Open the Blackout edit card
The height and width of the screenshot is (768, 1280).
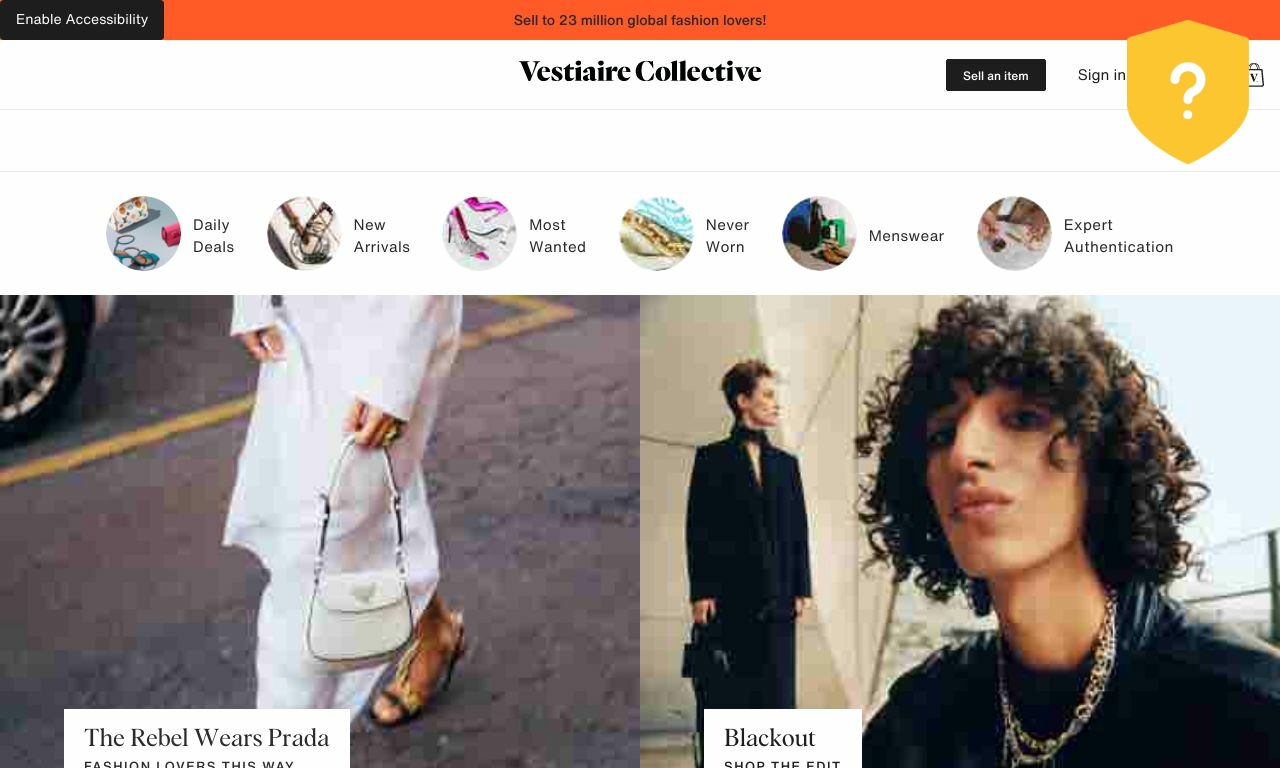click(x=783, y=739)
